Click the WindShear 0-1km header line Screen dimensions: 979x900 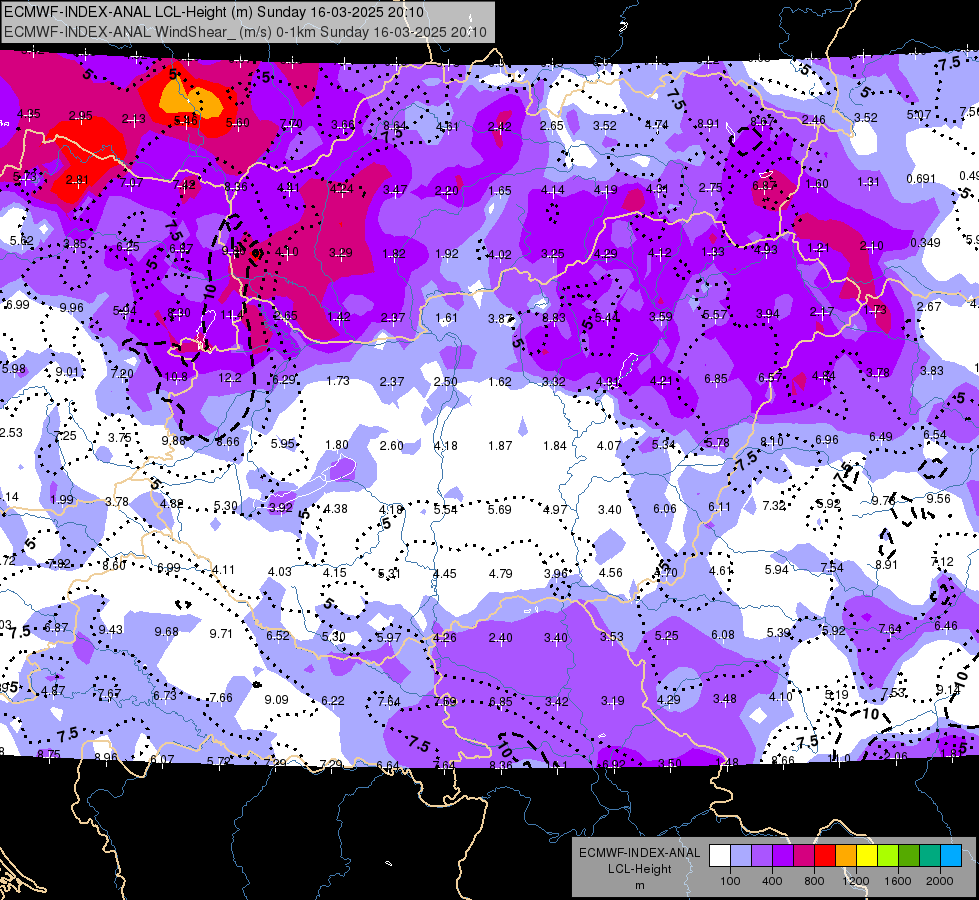click(245, 32)
